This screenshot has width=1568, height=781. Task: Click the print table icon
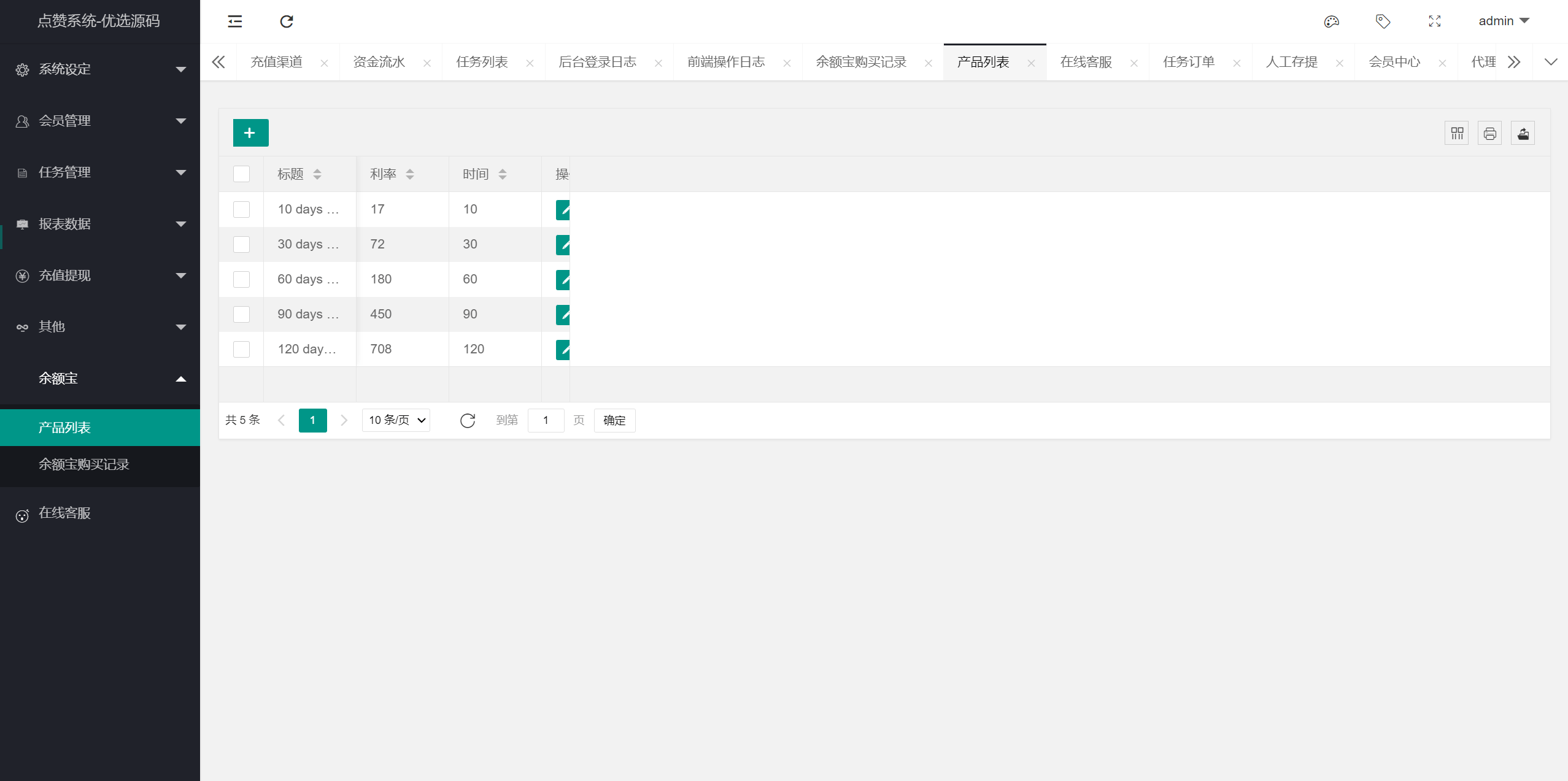click(x=1489, y=133)
